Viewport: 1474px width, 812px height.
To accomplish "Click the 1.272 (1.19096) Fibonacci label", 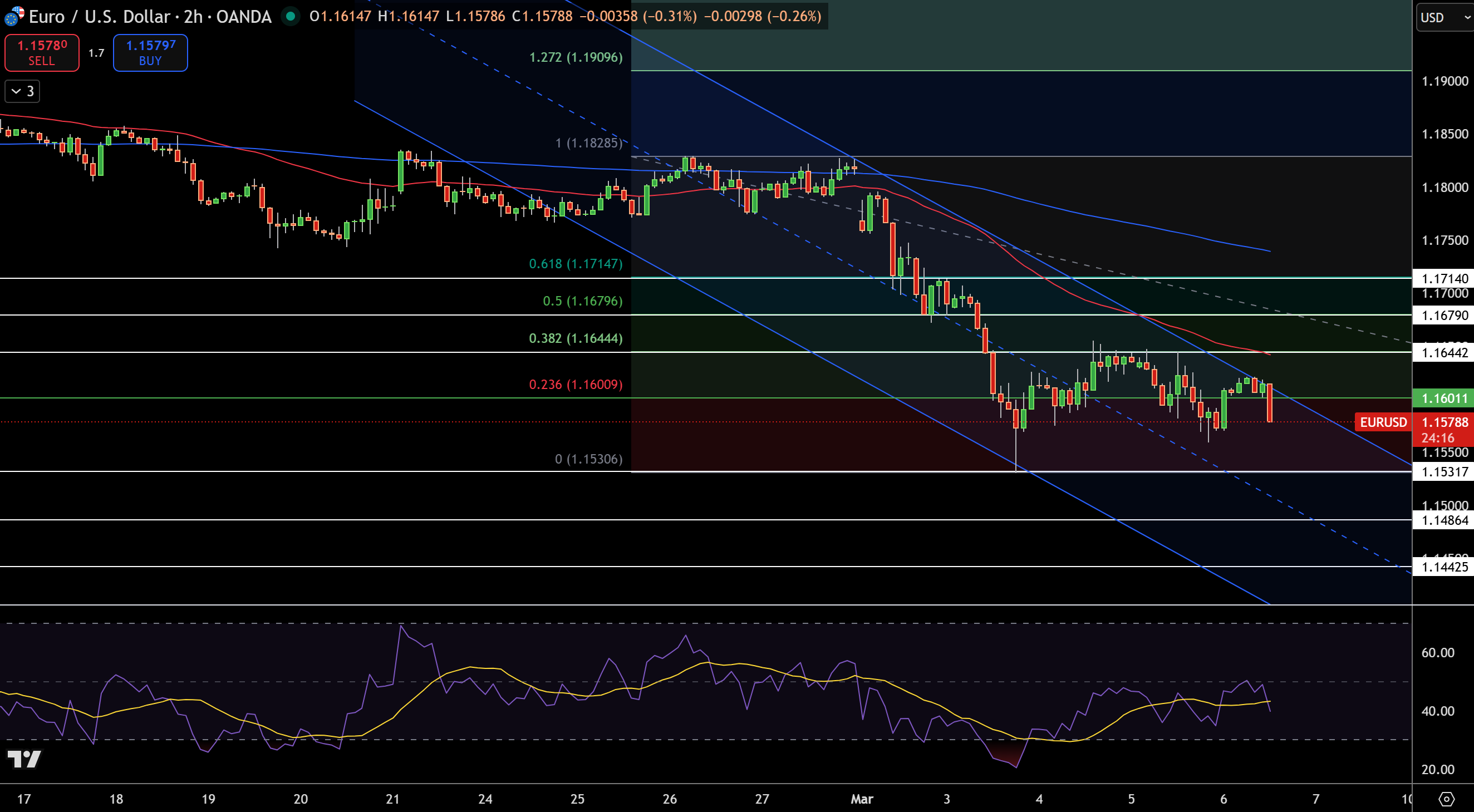I will [x=576, y=57].
